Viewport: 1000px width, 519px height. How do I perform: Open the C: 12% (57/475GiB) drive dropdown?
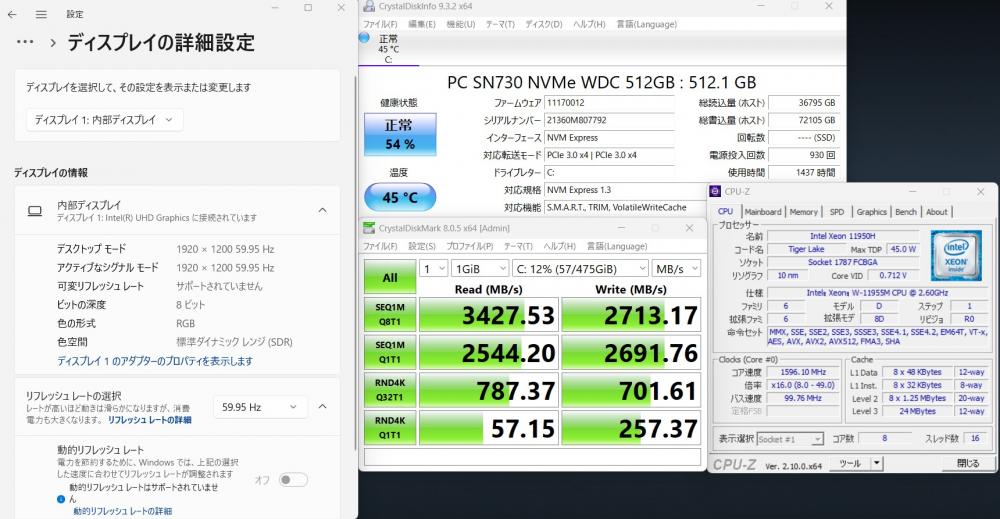click(580, 269)
